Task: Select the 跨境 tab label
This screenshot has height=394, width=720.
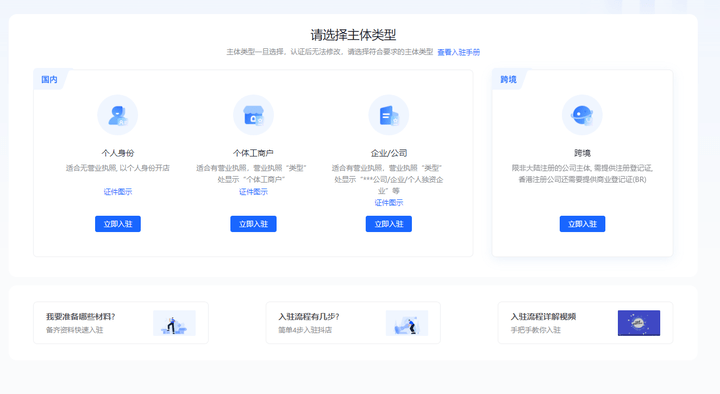Action: 508,79
